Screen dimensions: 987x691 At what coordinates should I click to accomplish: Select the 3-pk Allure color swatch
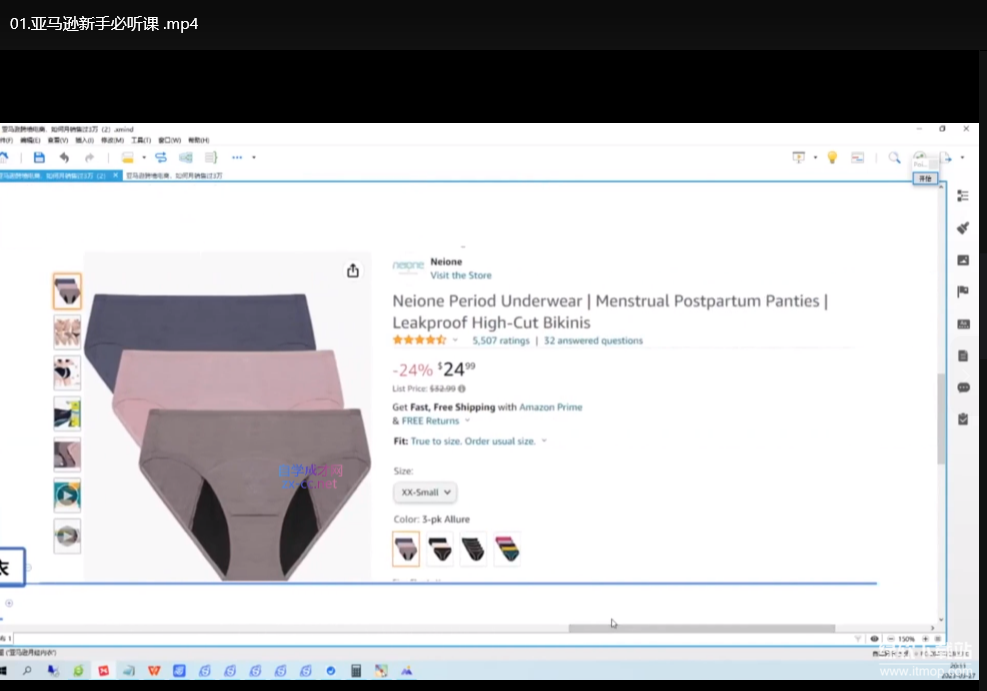click(x=406, y=549)
